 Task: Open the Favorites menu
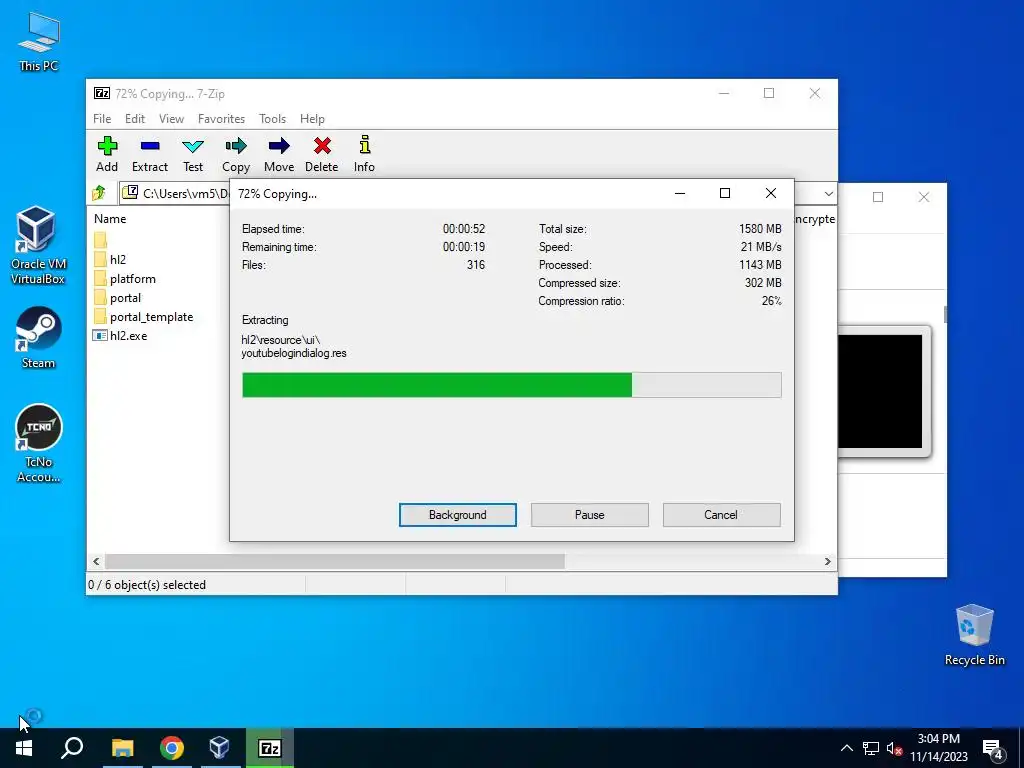click(221, 119)
